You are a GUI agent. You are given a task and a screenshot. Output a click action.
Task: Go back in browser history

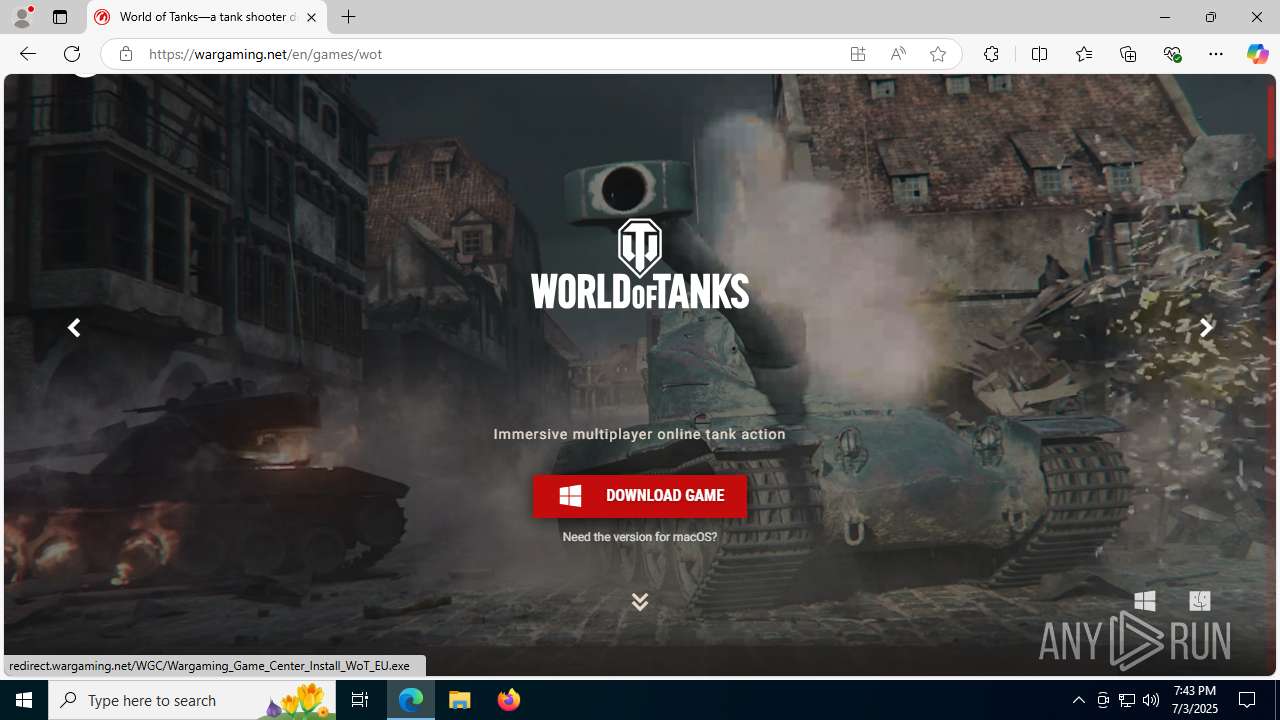tap(27, 54)
